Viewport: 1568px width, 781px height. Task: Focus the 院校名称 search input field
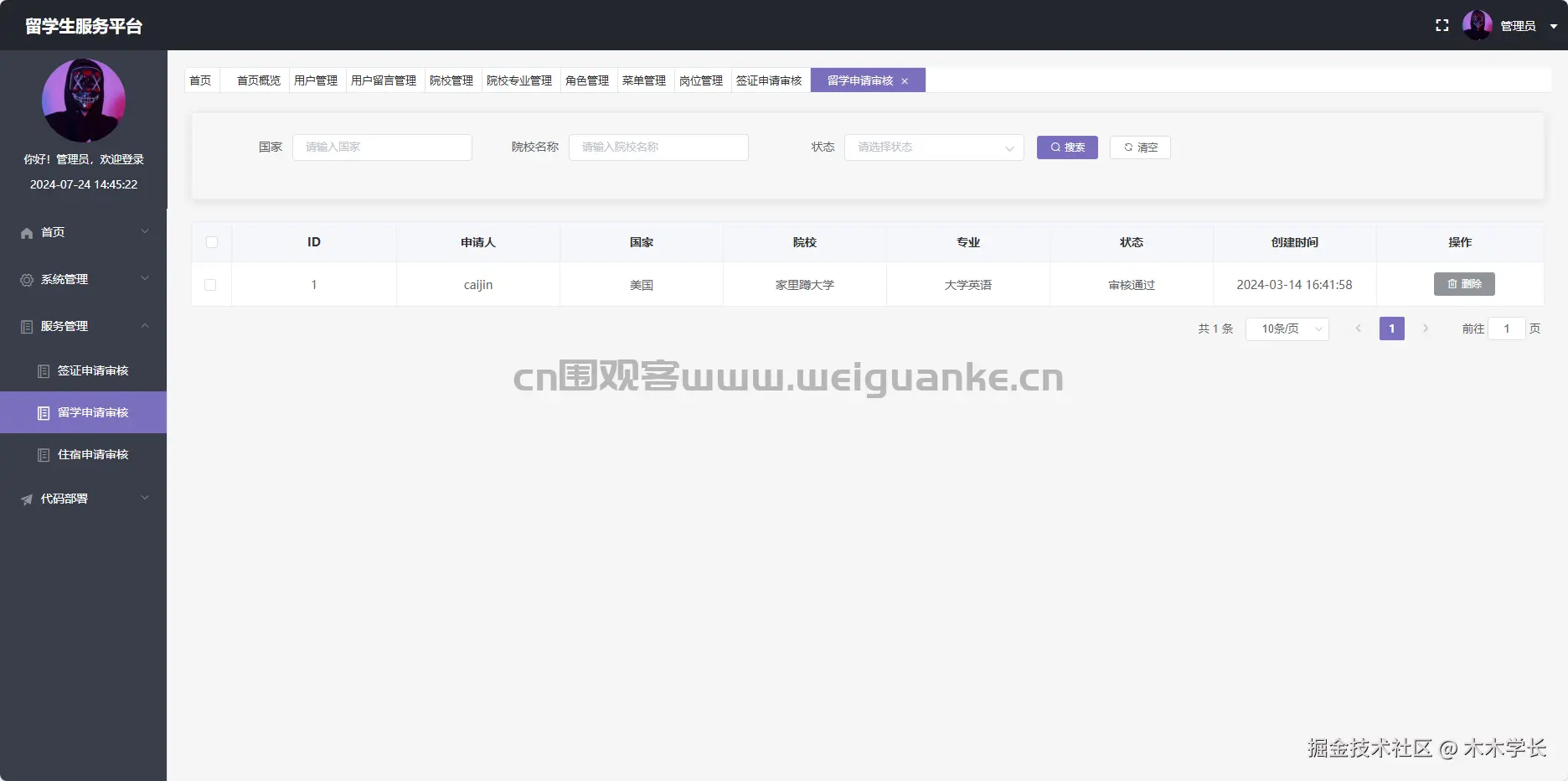pos(658,147)
